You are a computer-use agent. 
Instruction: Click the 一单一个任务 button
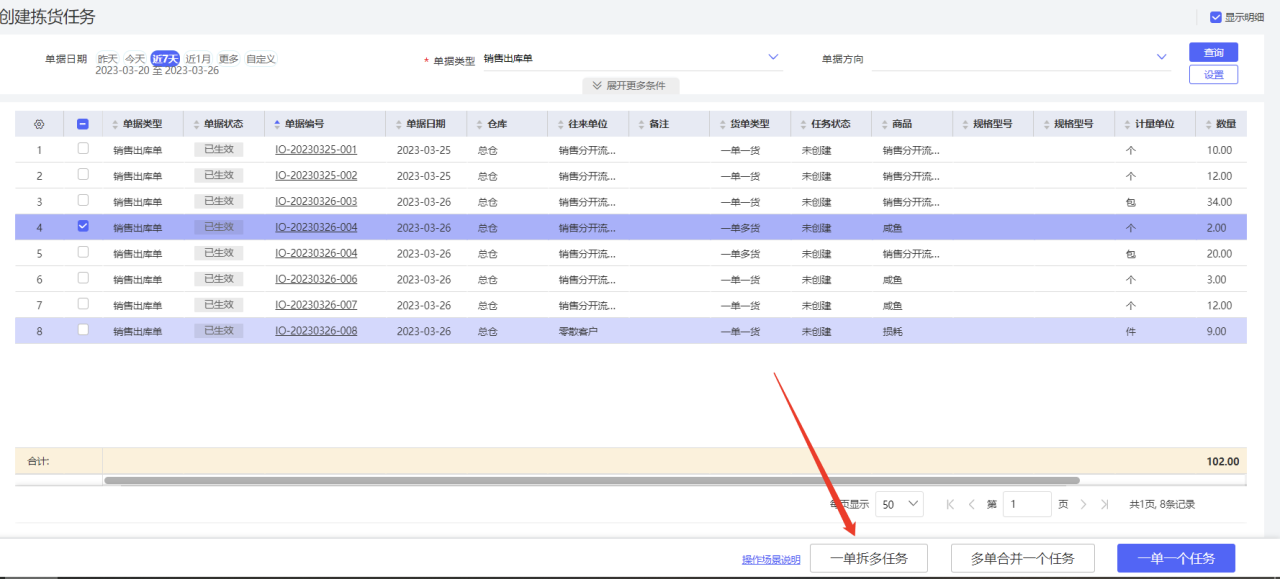(x=1176, y=558)
